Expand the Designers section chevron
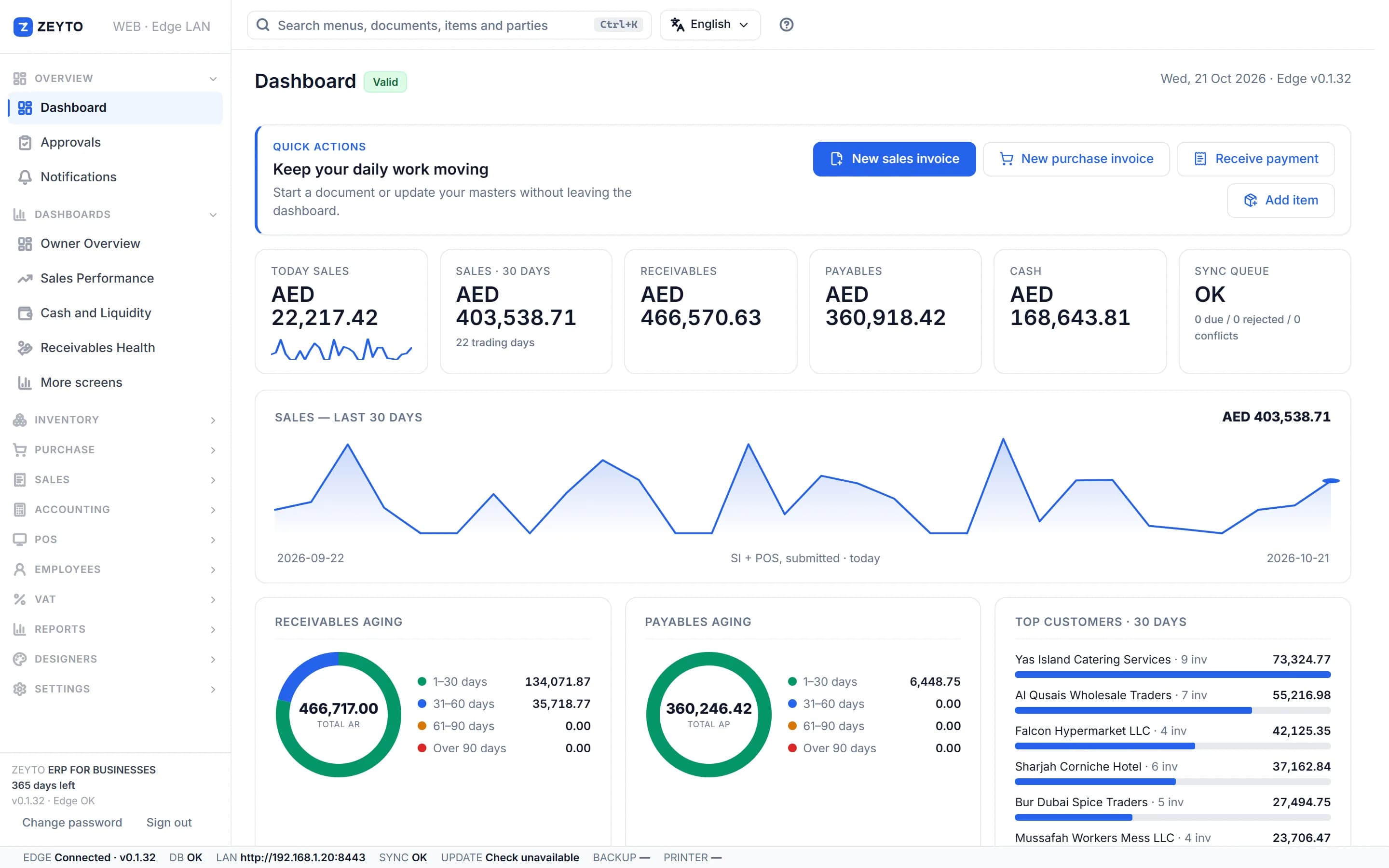 pyautogui.click(x=213, y=659)
